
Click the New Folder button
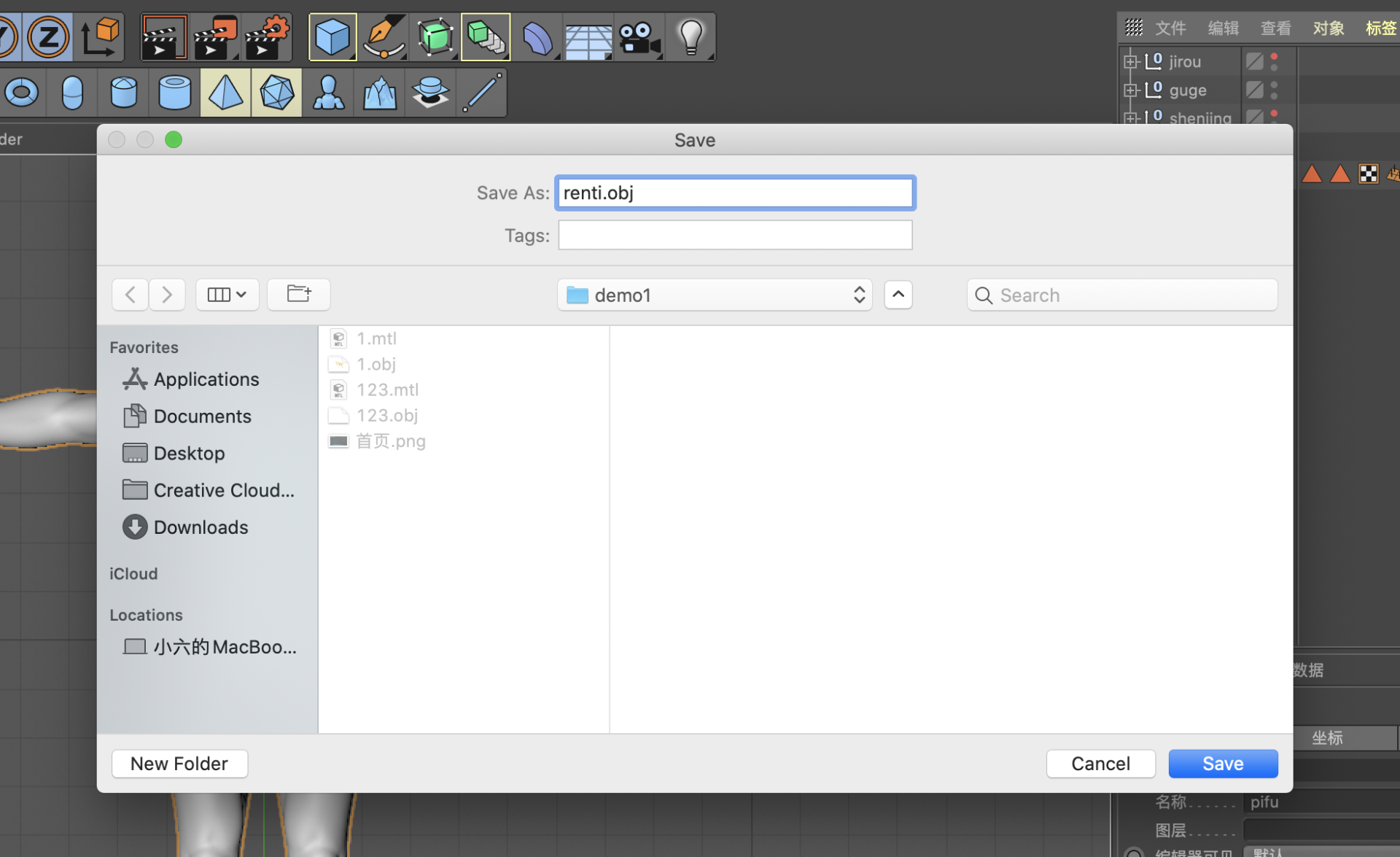(179, 764)
